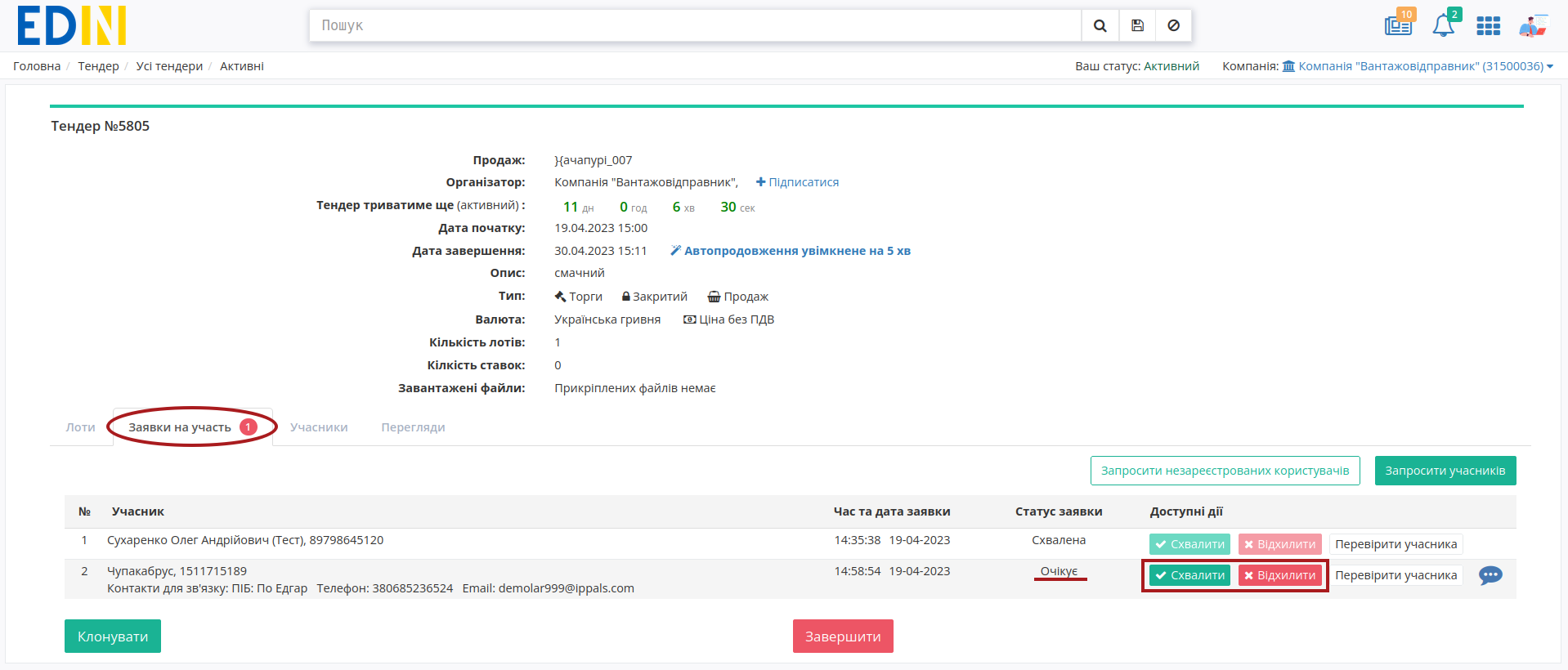Image resolution: width=1568 pixels, height=670 pixels.
Task: Click the bank building company icon
Action: click(x=1288, y=66)
